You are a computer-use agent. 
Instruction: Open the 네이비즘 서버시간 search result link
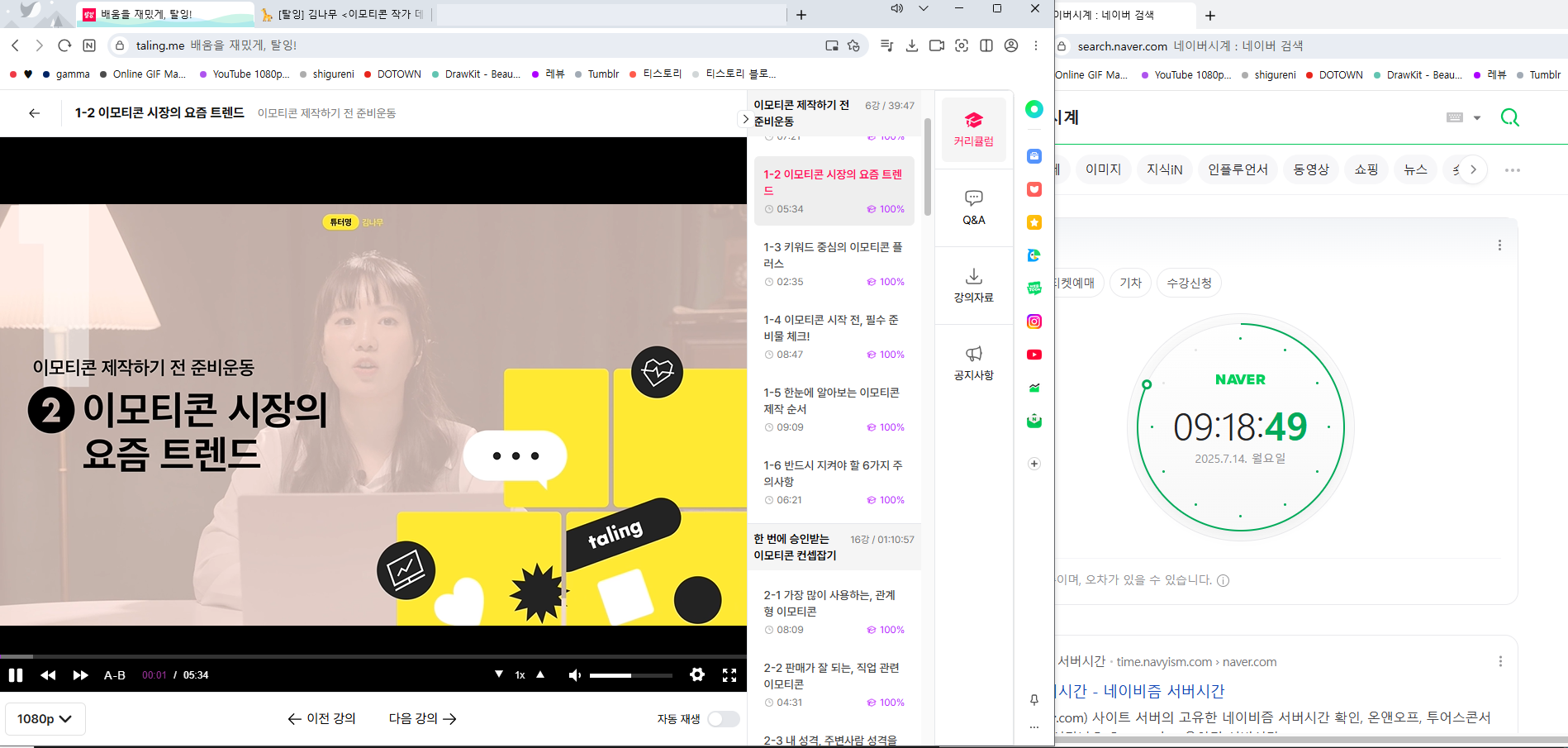[1141, 691]
